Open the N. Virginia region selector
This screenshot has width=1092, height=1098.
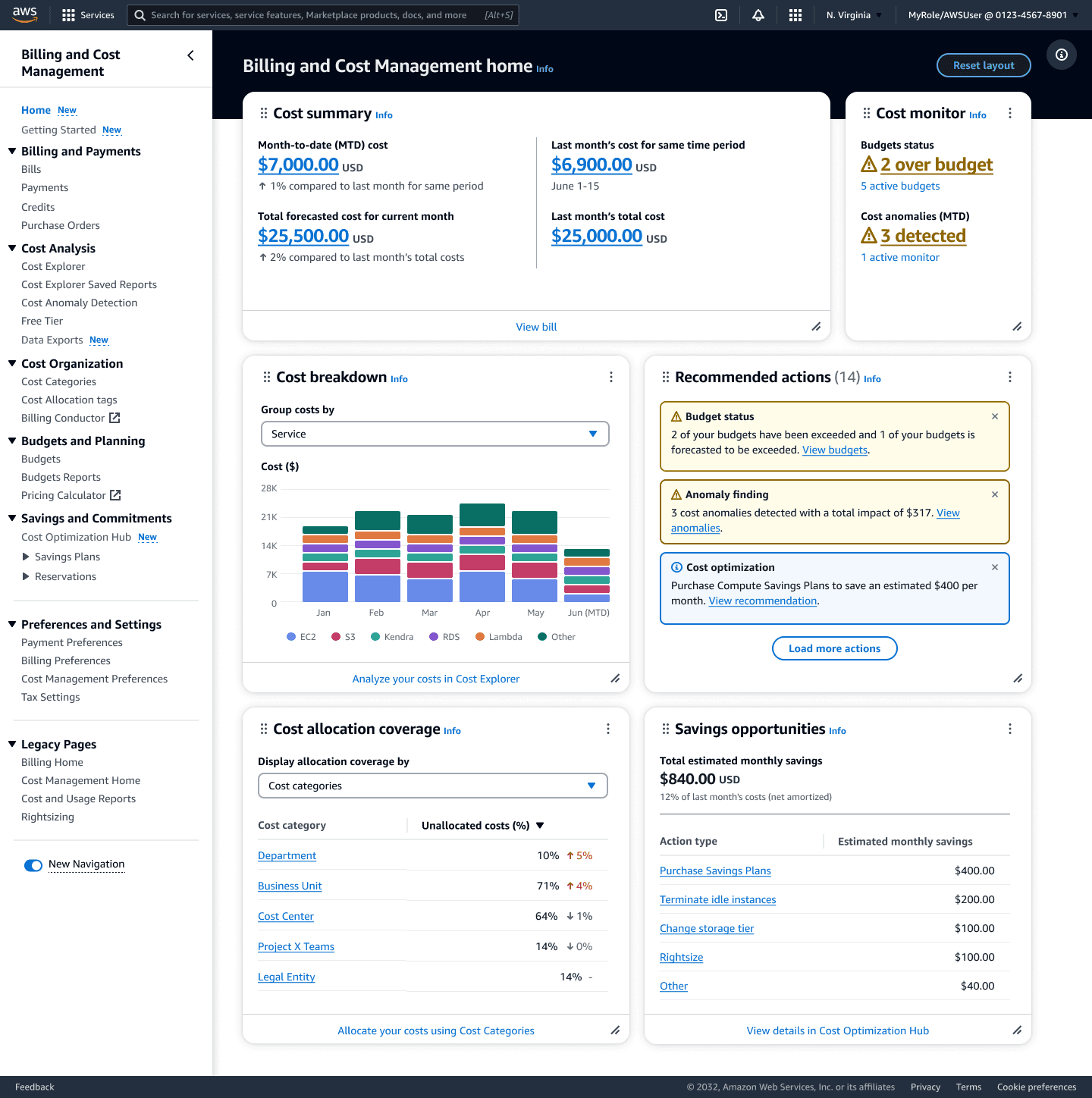click(854, 15)
